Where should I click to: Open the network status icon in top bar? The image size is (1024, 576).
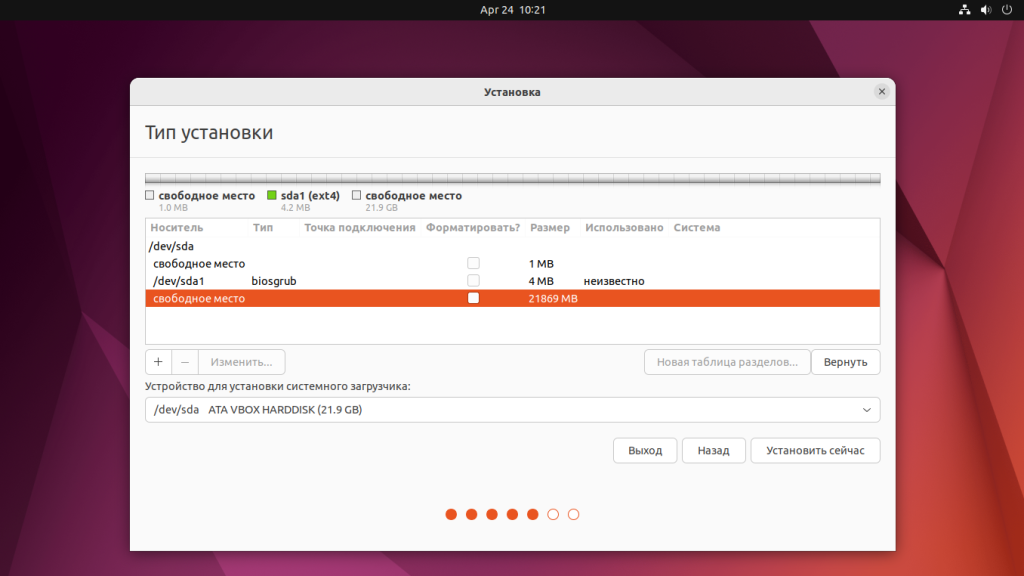tap(965, 10)
